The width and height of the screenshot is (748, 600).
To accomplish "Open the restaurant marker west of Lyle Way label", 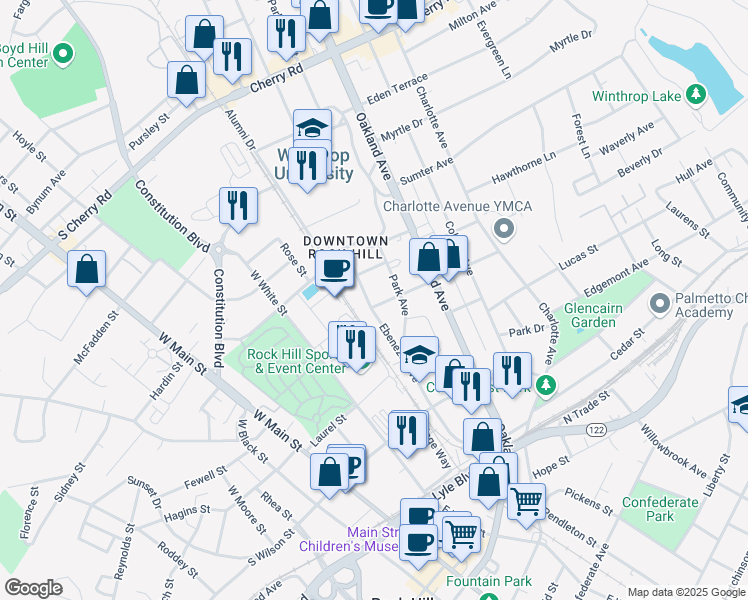I will click(407, 432).
